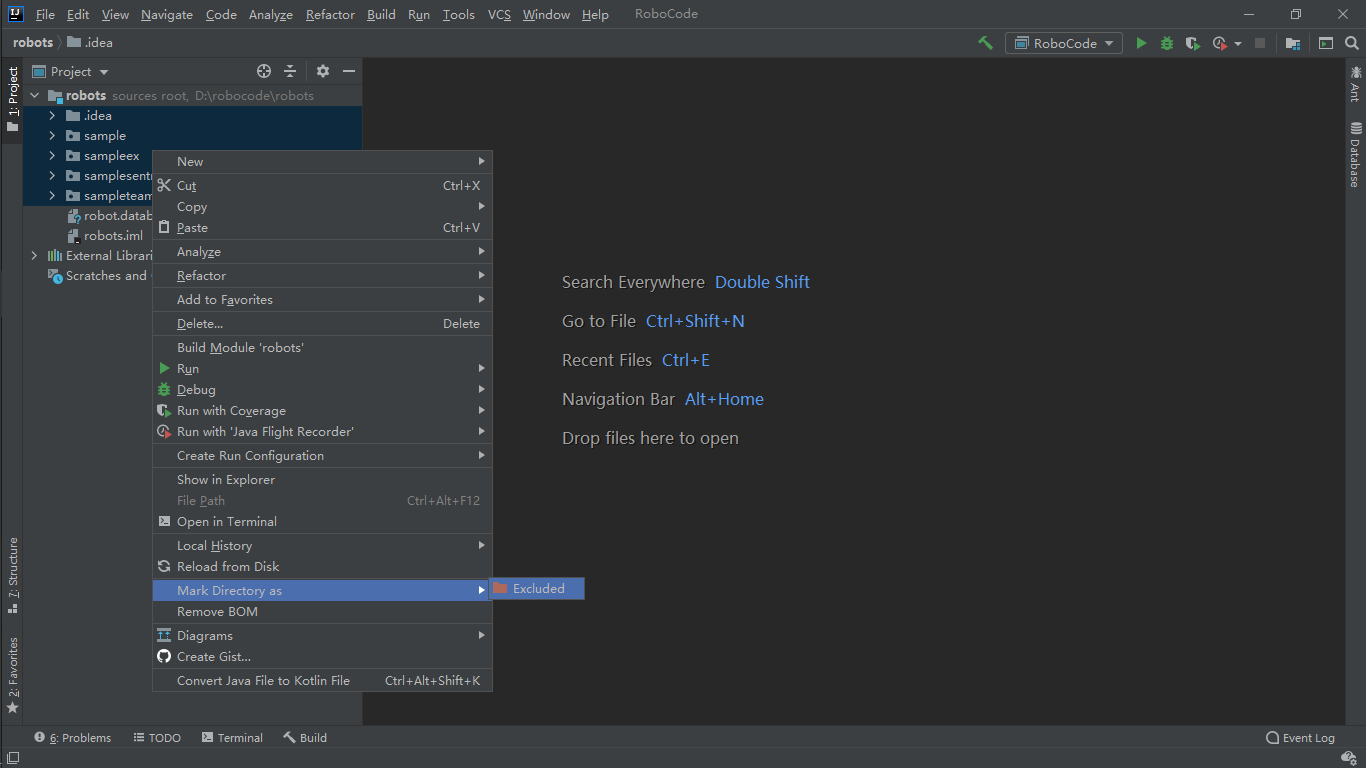Open the TODO tool window tab
Viewport: 1366px width, 768px height.
pos(157,738)
